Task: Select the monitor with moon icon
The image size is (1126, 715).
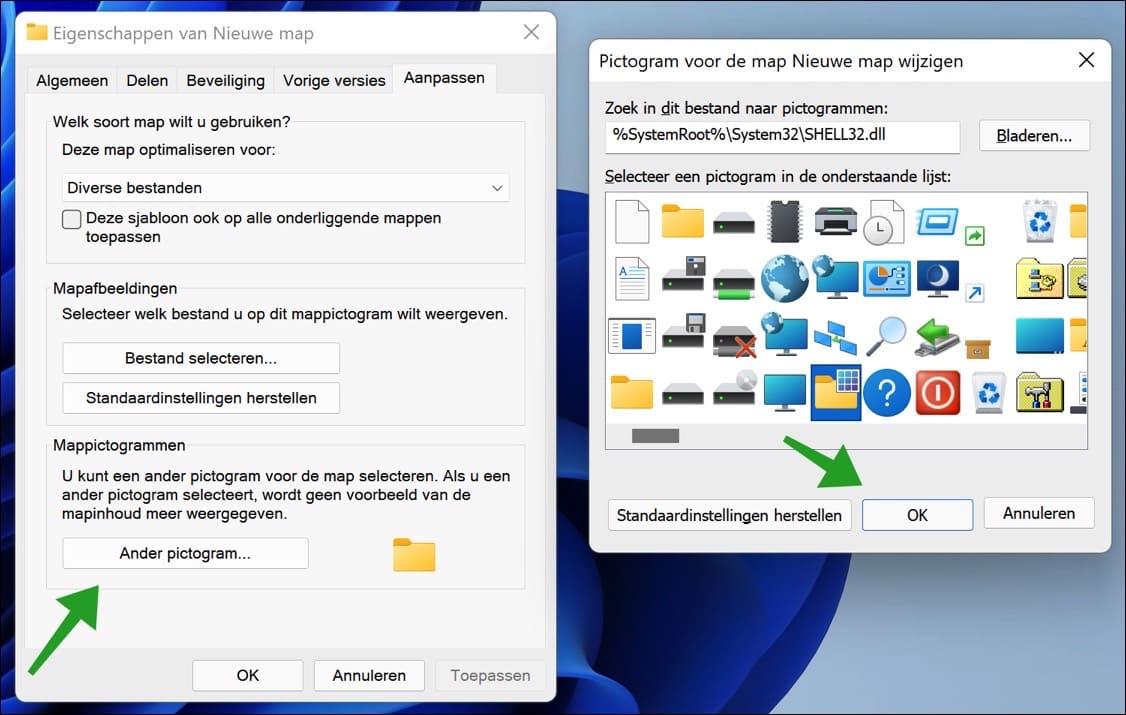Action: point(939,276)
